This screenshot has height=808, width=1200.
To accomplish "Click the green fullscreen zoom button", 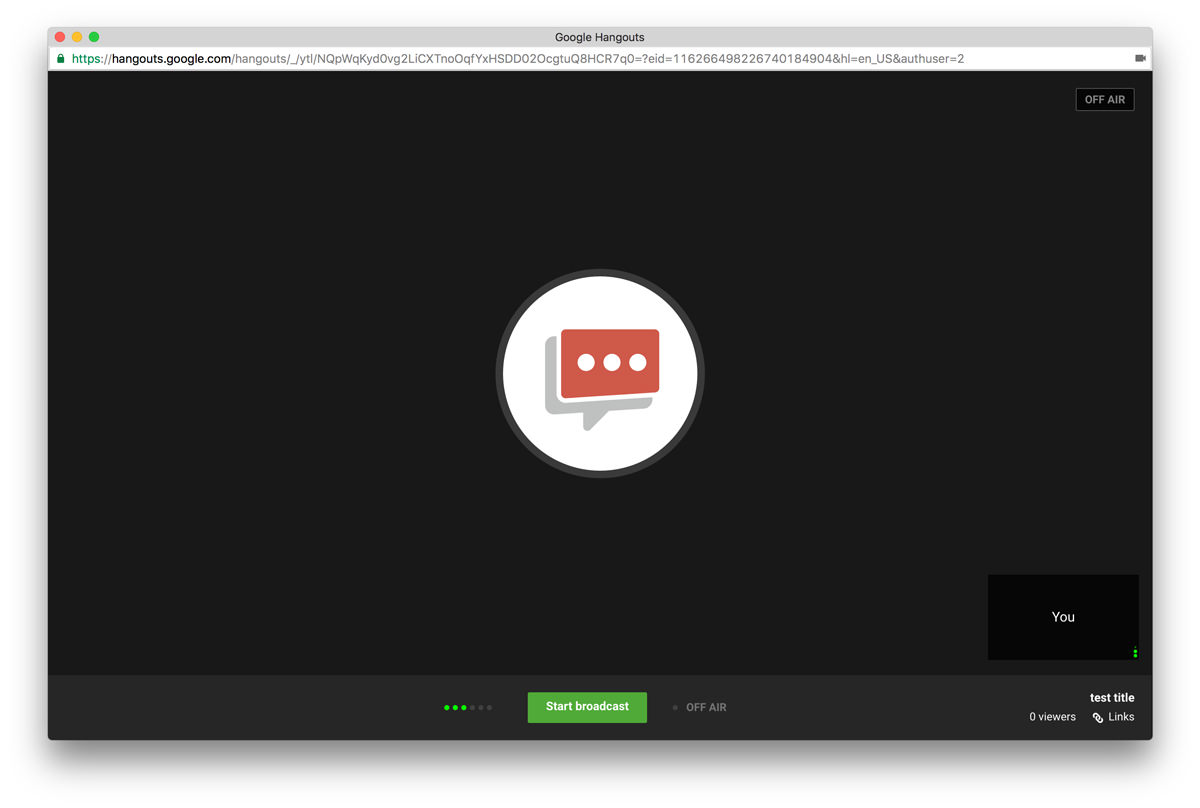I will pos(94,36).
